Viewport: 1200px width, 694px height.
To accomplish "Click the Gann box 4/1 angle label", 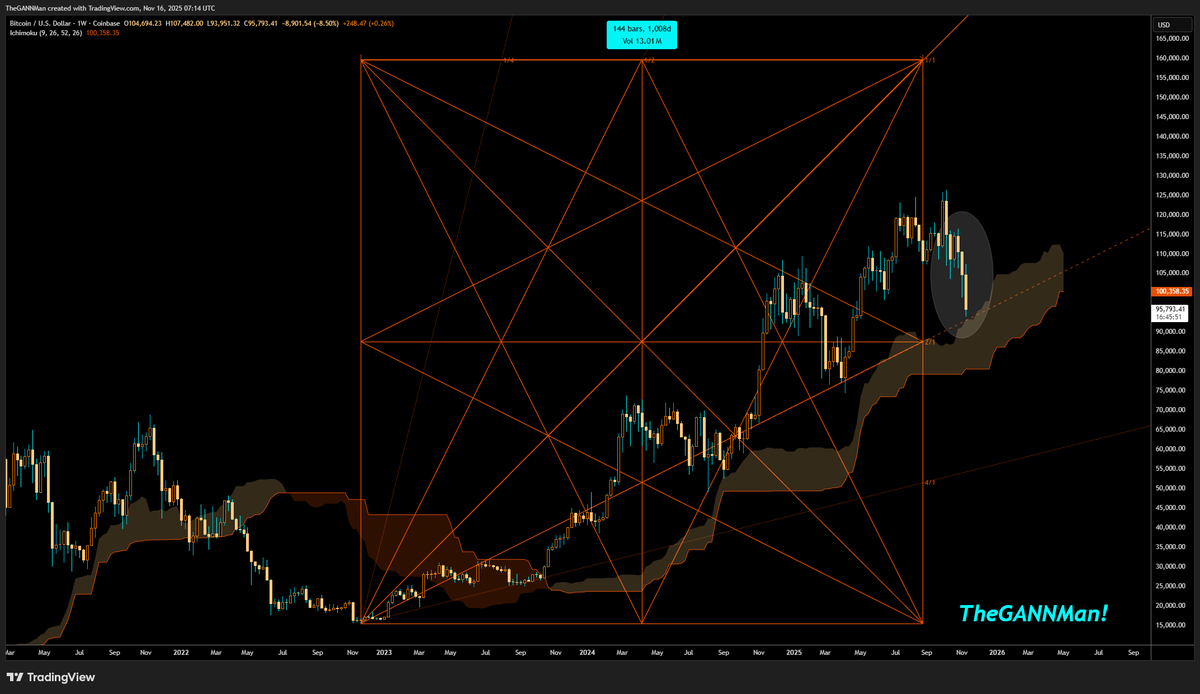I will click(930, 482).
